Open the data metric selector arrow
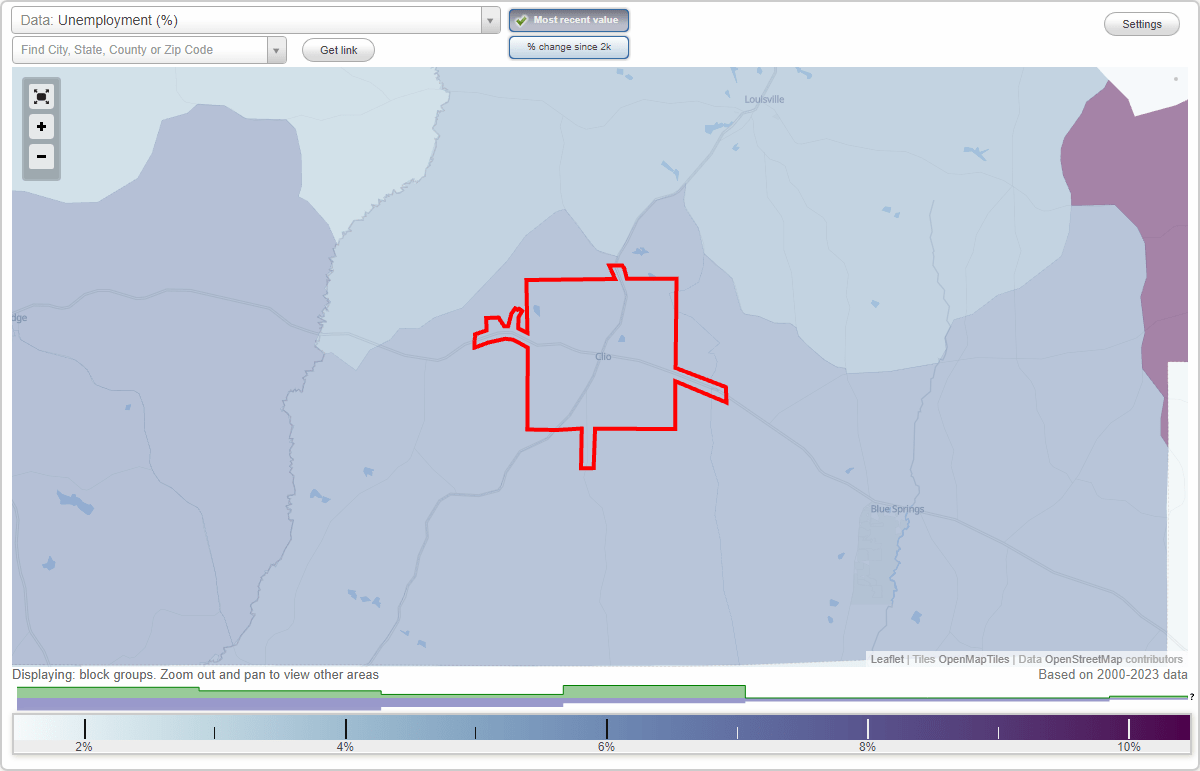This screenshot has height=771, width=1200. pos(489,19)
